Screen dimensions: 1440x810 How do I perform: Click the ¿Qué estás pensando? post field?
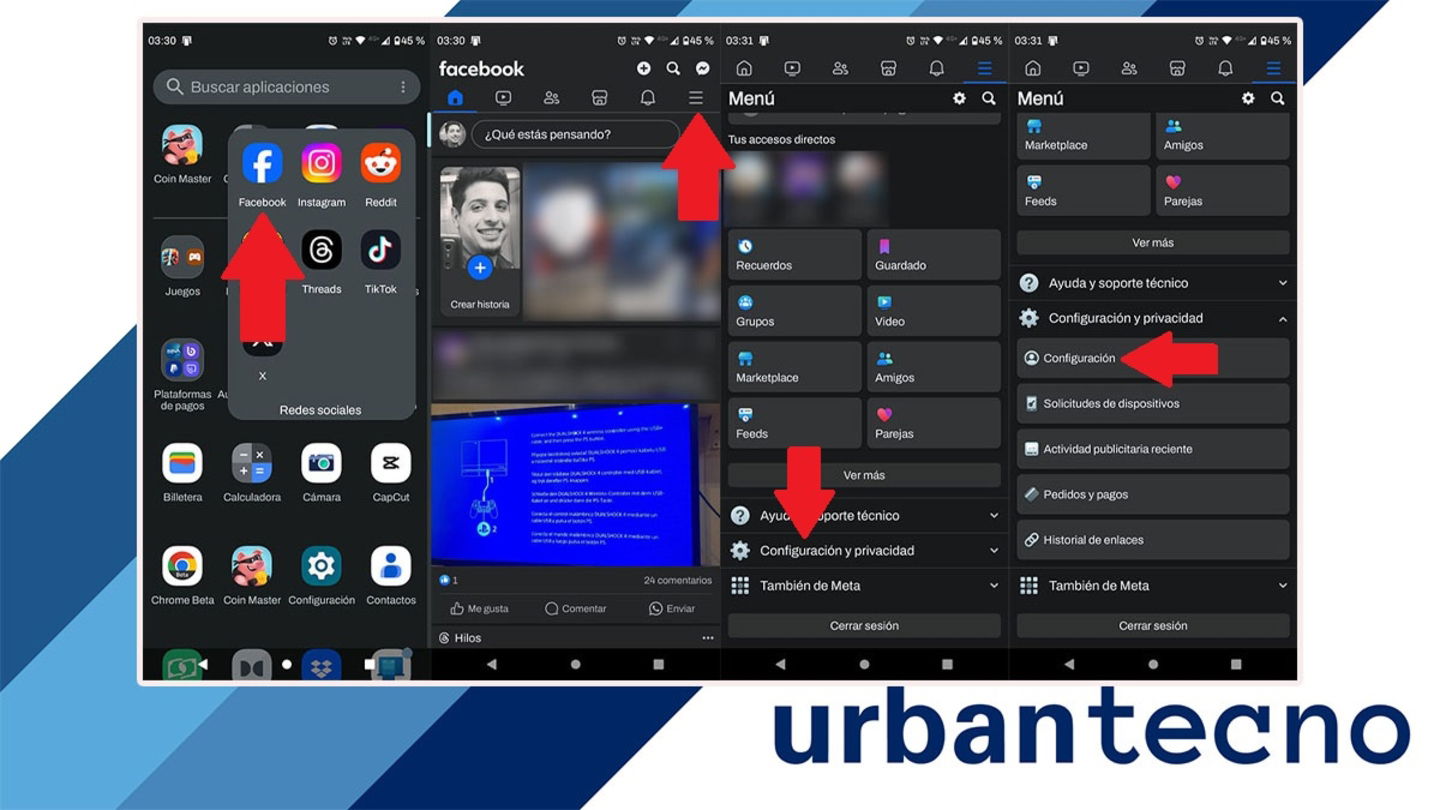click(x=575, y=134)
